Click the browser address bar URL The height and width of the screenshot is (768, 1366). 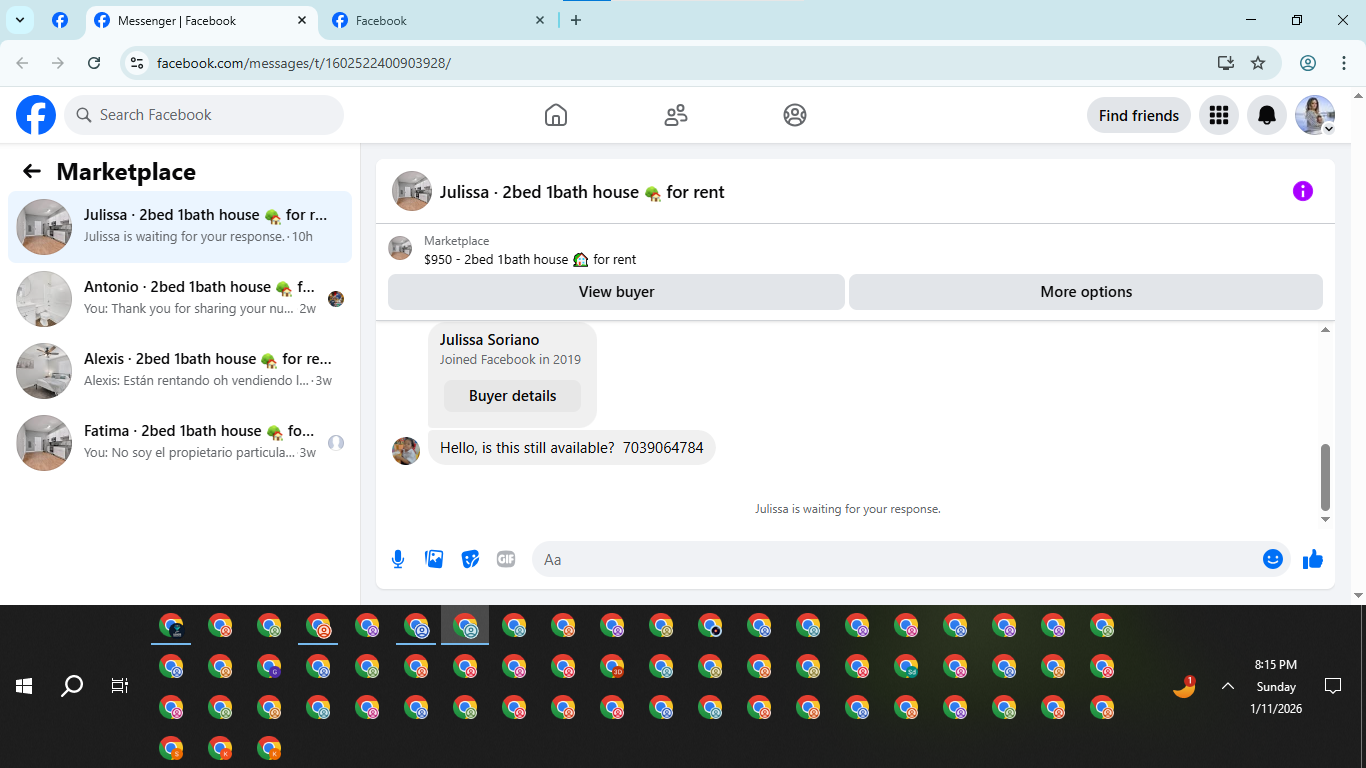[x=304, y=63]
